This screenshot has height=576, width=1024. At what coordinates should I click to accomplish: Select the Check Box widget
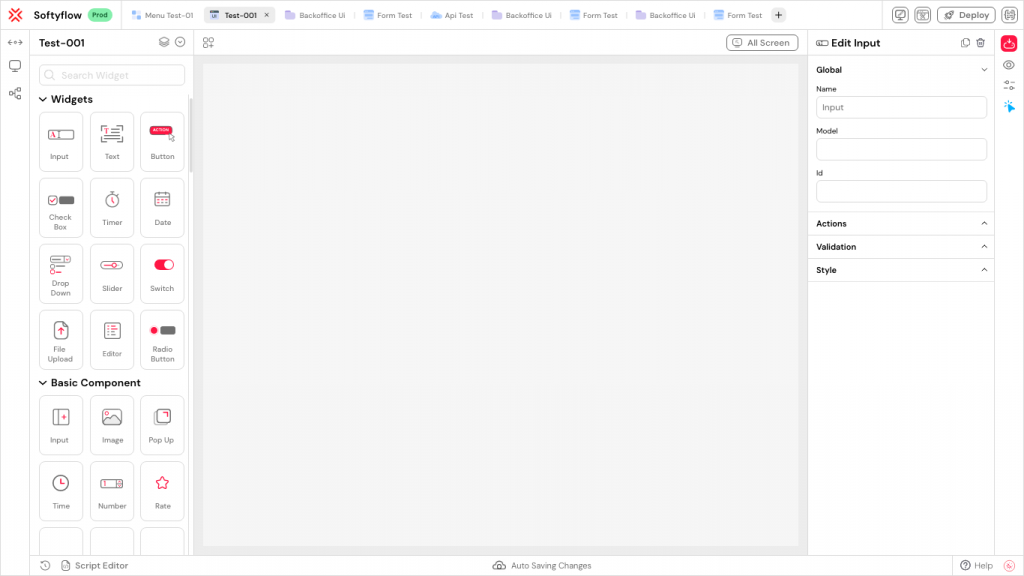pyautogui.click(x=61, y=207)
